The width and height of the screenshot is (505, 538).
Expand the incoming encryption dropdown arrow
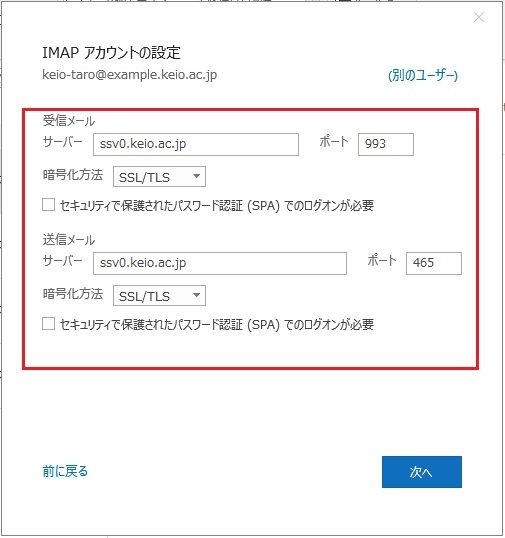click(196, 176)
